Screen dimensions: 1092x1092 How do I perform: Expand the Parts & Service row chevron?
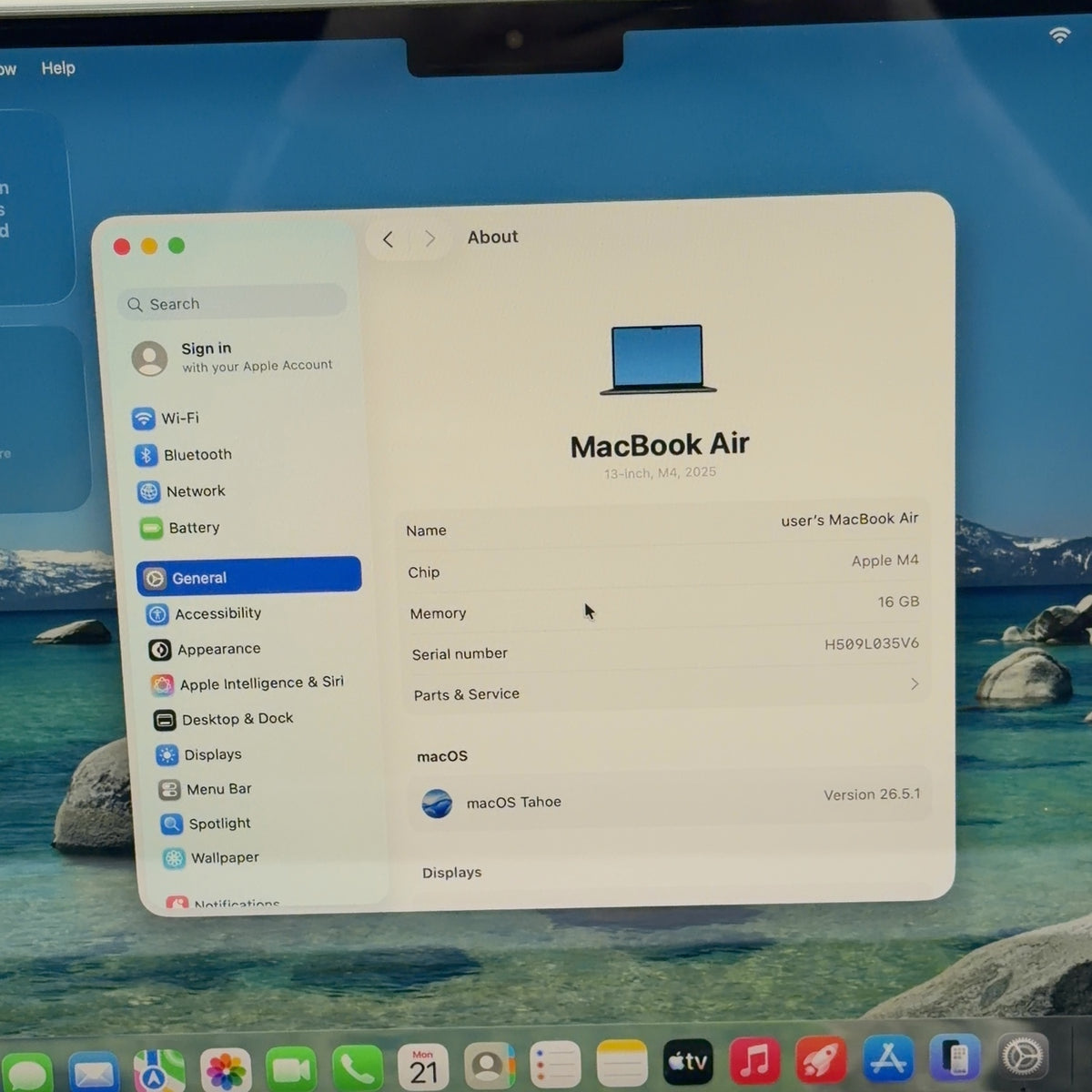(x=915, y=683)
